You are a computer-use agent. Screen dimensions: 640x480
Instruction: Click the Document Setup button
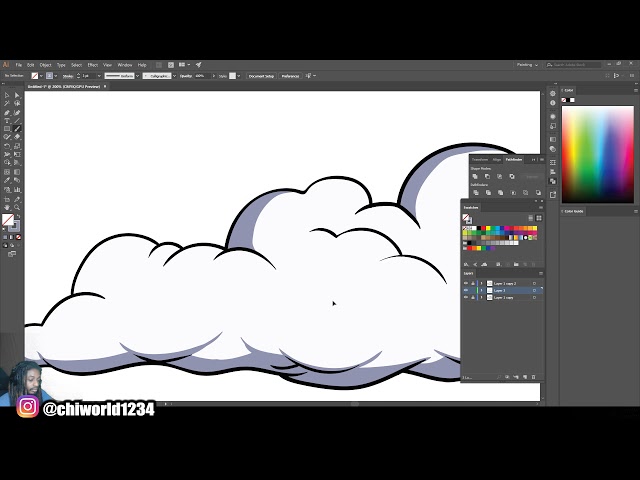(x=261, y=76)
